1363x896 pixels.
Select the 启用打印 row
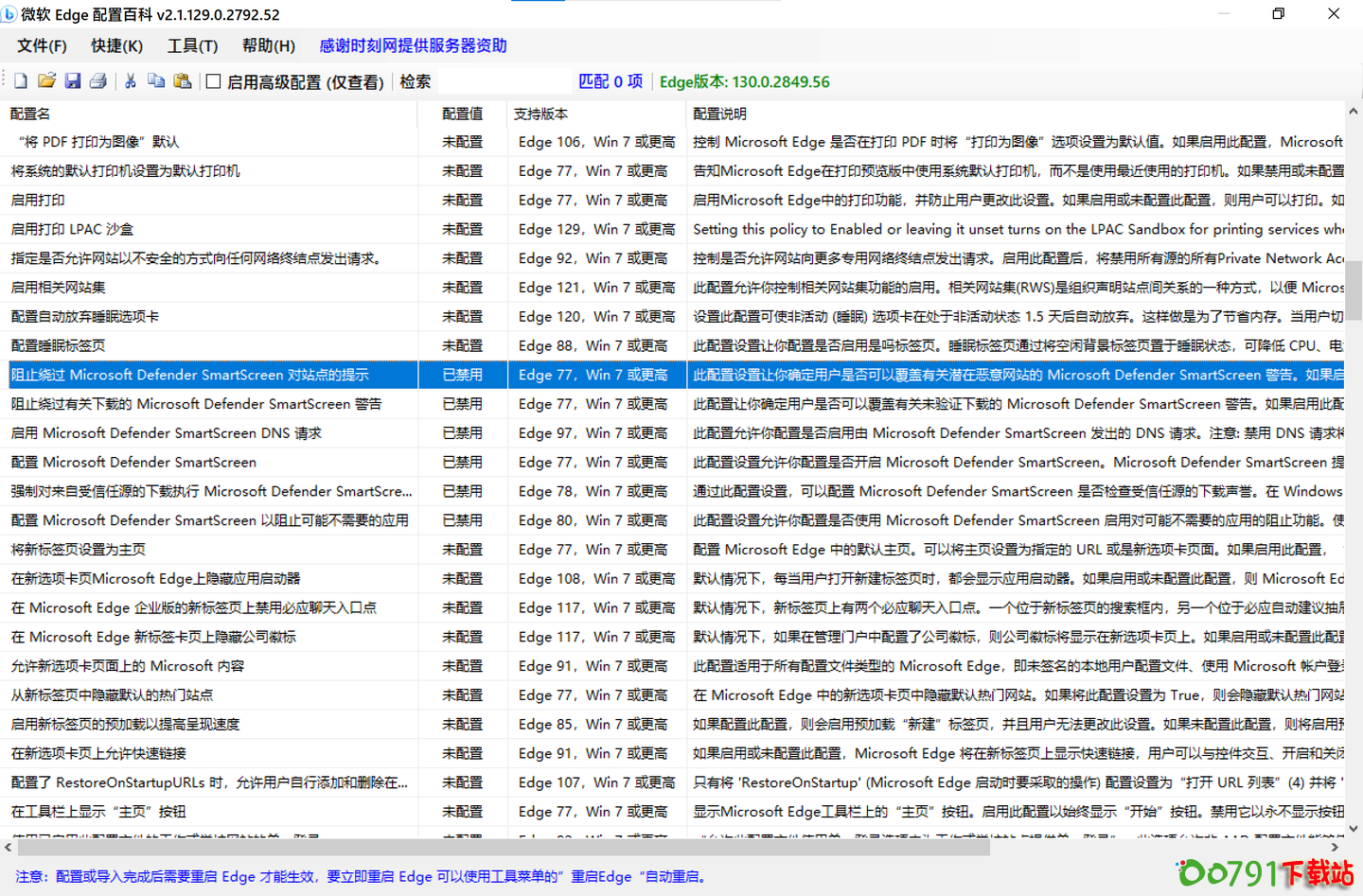tap(672, 201)
